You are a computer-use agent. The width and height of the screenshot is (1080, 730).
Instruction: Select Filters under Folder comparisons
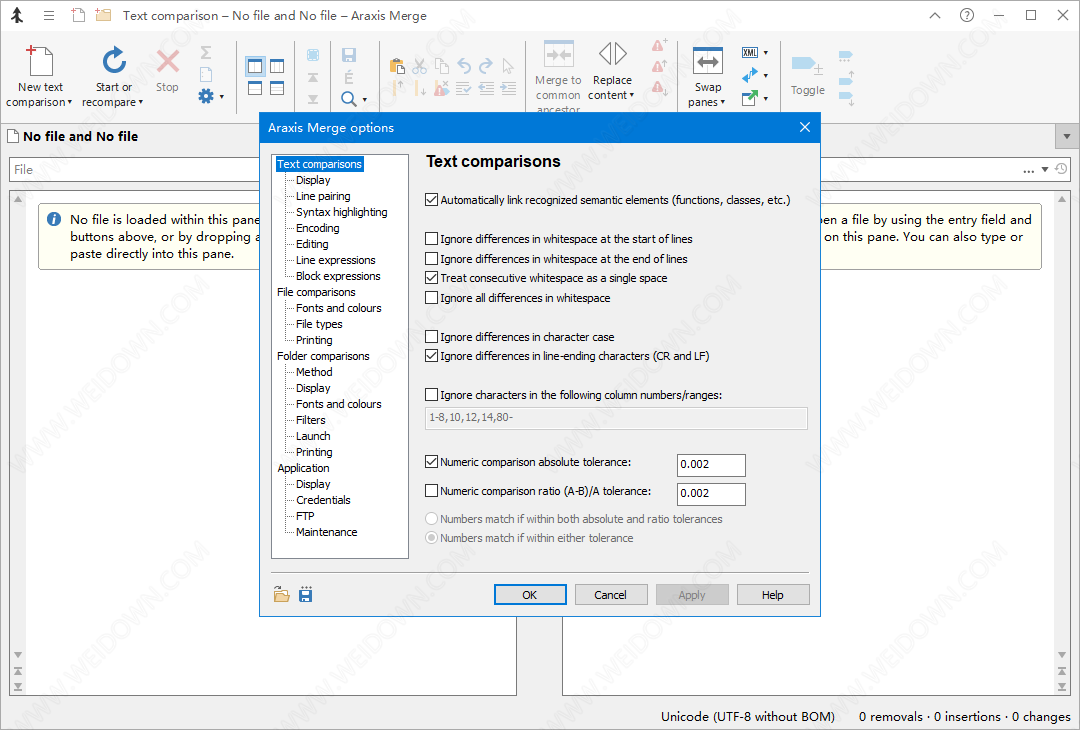311,420
